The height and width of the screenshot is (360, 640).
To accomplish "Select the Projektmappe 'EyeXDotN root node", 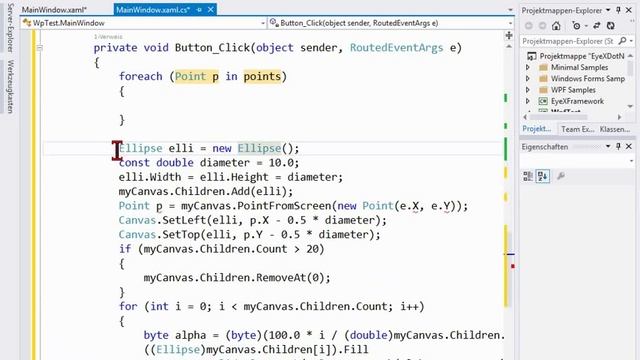I will (582, 56).
